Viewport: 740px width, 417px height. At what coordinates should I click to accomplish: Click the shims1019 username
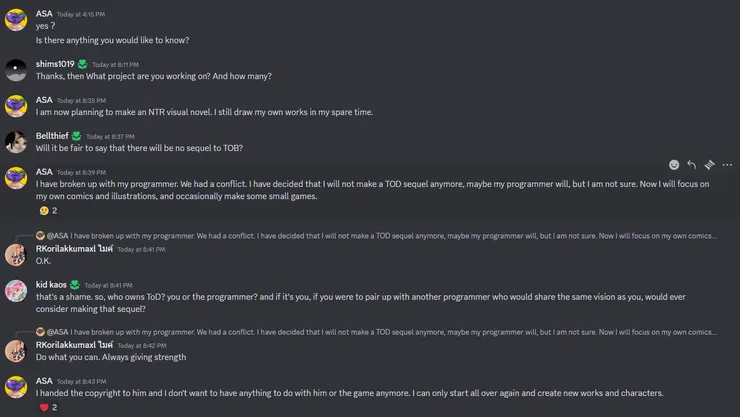point(55,64)
